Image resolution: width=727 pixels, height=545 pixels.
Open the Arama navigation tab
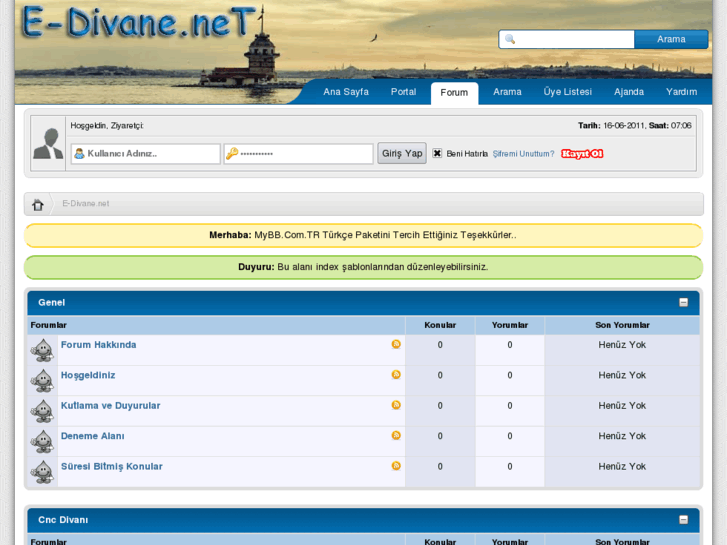pyautogui.click(x=507, y=92)
